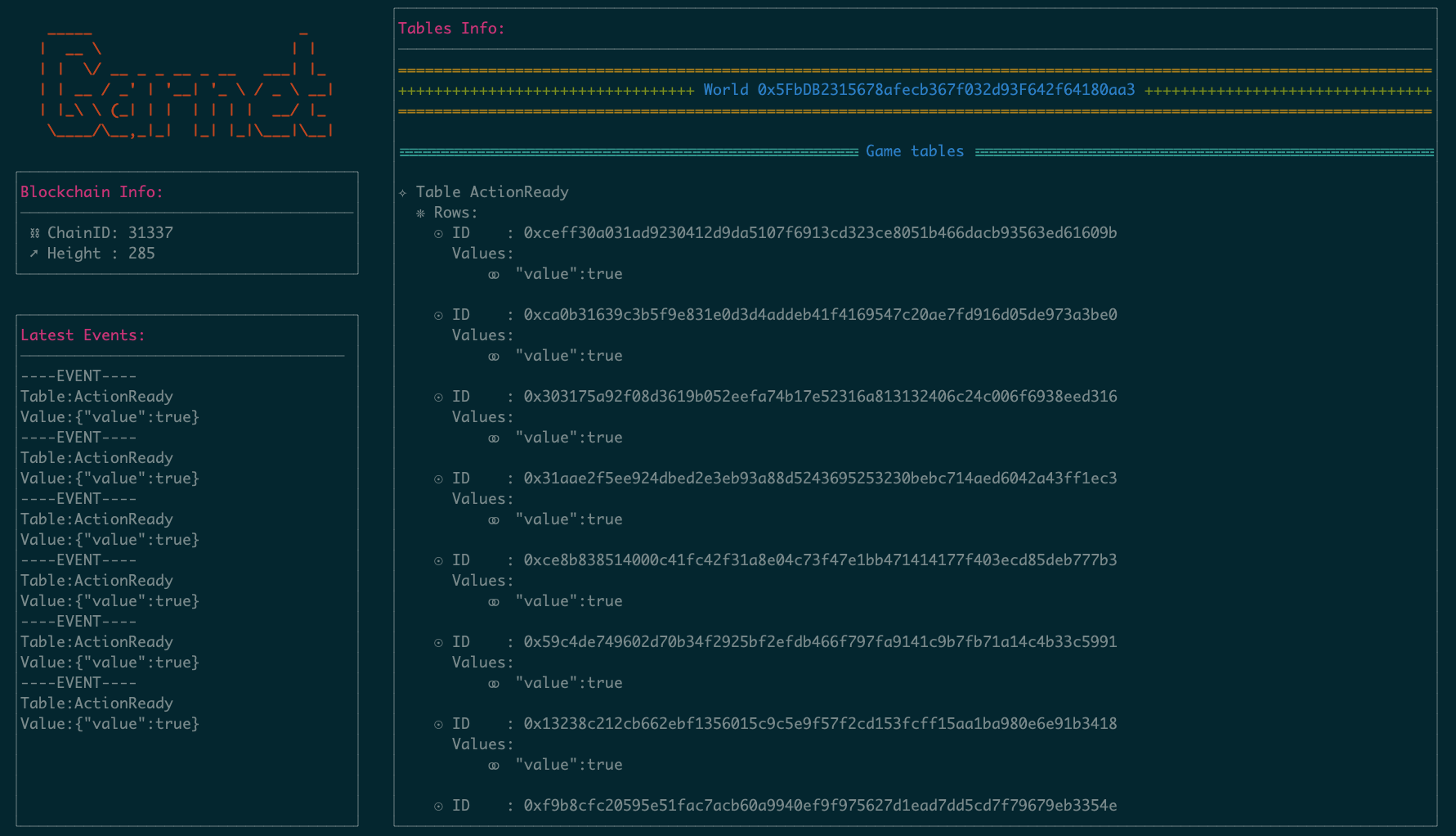The width and height of the screenshot is (1456, 836).
Task: Select the row ID 0xce8b838514000c41... hash
Action: tap(820, 560)
